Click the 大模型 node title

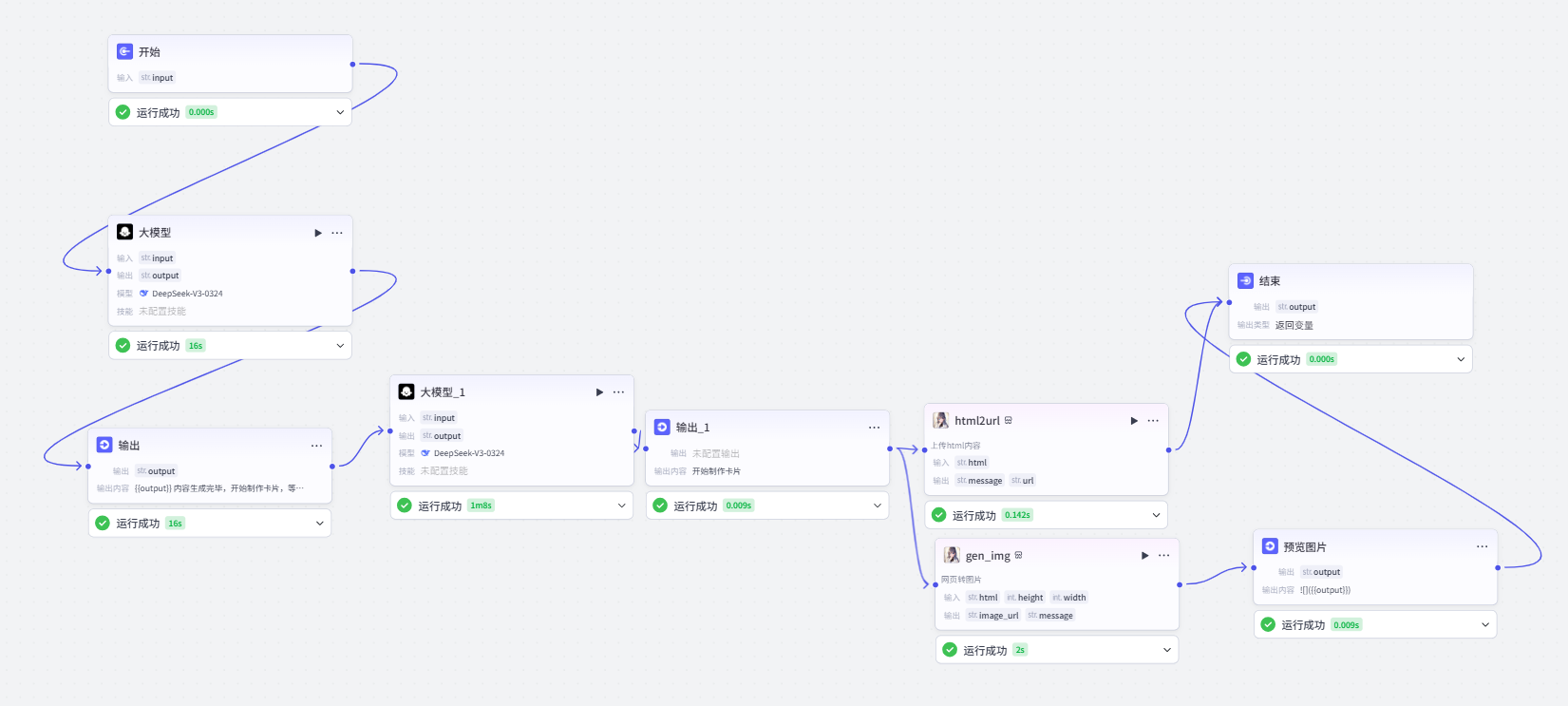[155, 233]
